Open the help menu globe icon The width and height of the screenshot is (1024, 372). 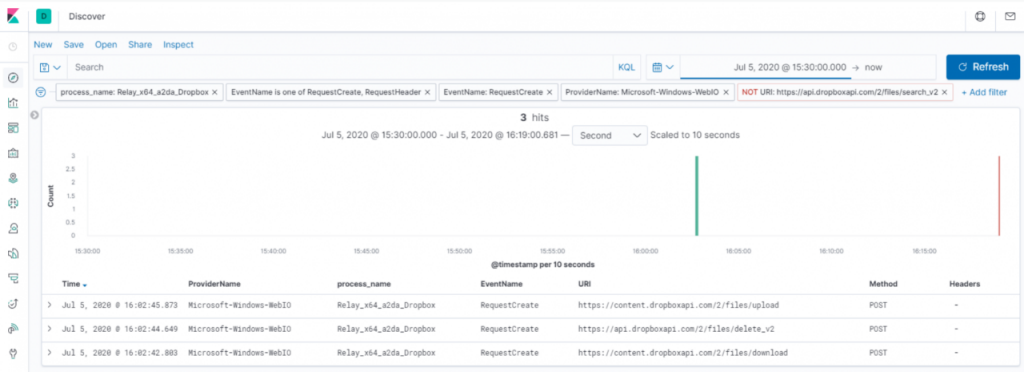(980, 16)
